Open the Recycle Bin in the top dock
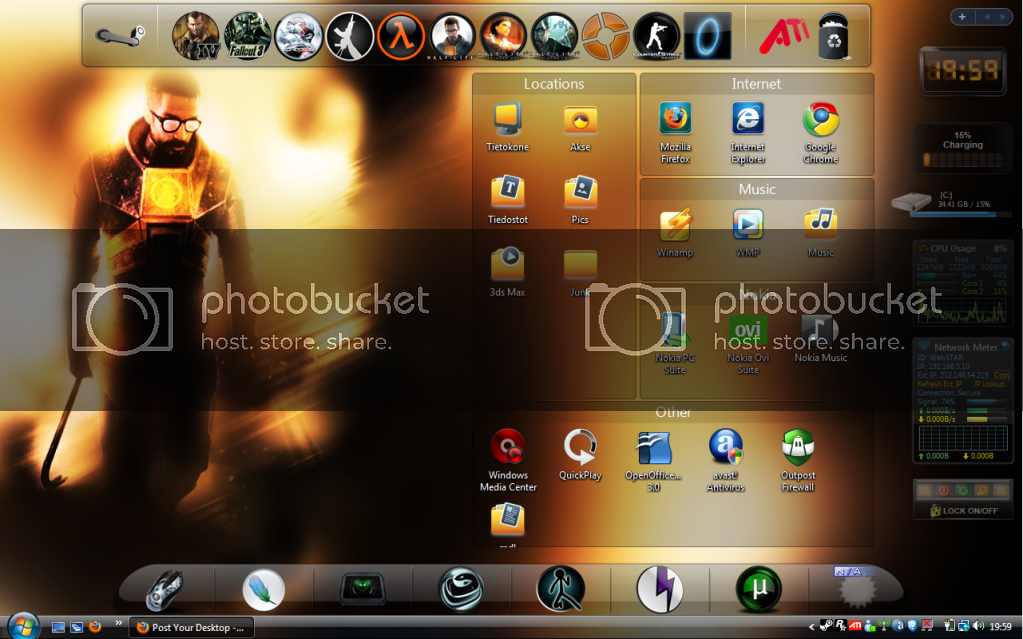This screenshot has height=639, width=1023. [x=834, y=37]
